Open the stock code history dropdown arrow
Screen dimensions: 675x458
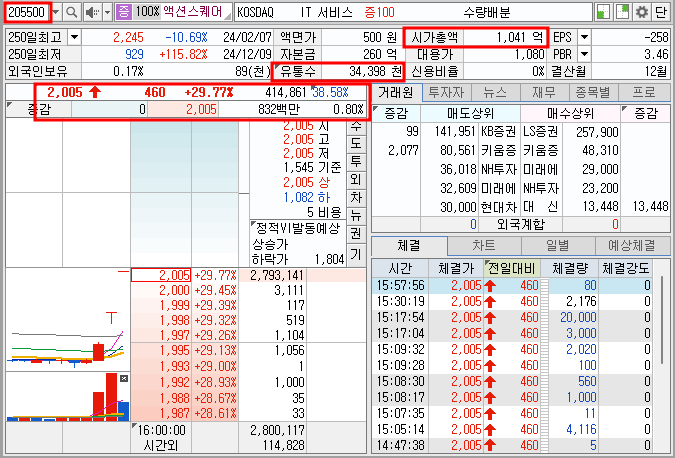point(56,12)
